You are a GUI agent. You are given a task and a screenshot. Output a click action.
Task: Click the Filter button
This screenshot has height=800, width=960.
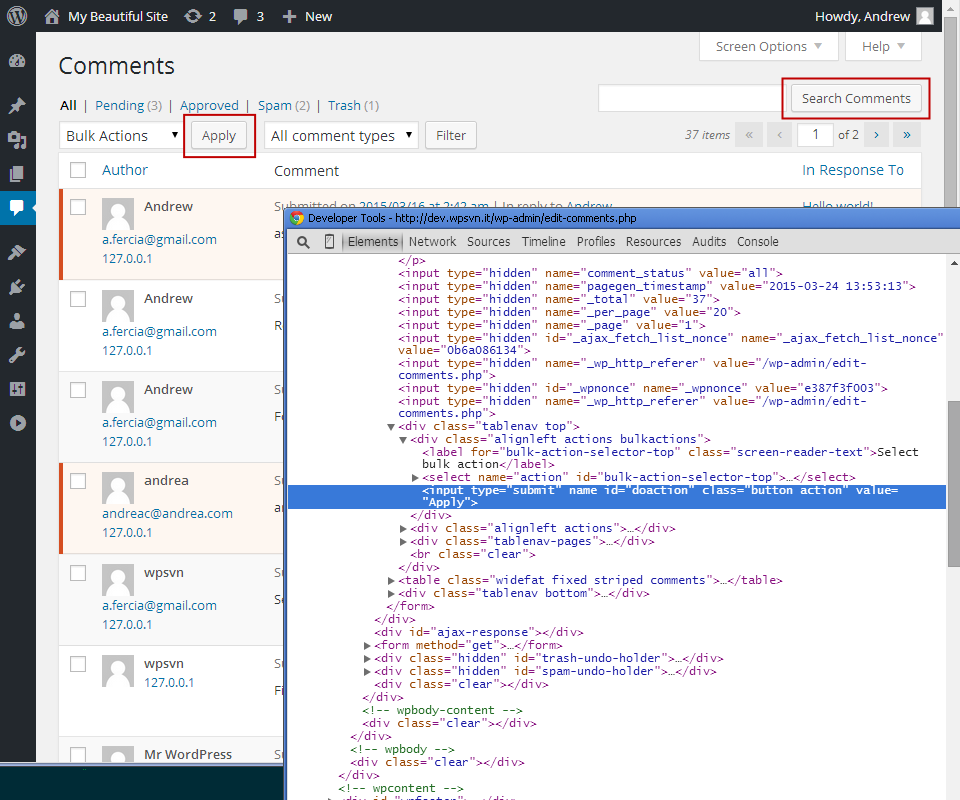point(451,135)
